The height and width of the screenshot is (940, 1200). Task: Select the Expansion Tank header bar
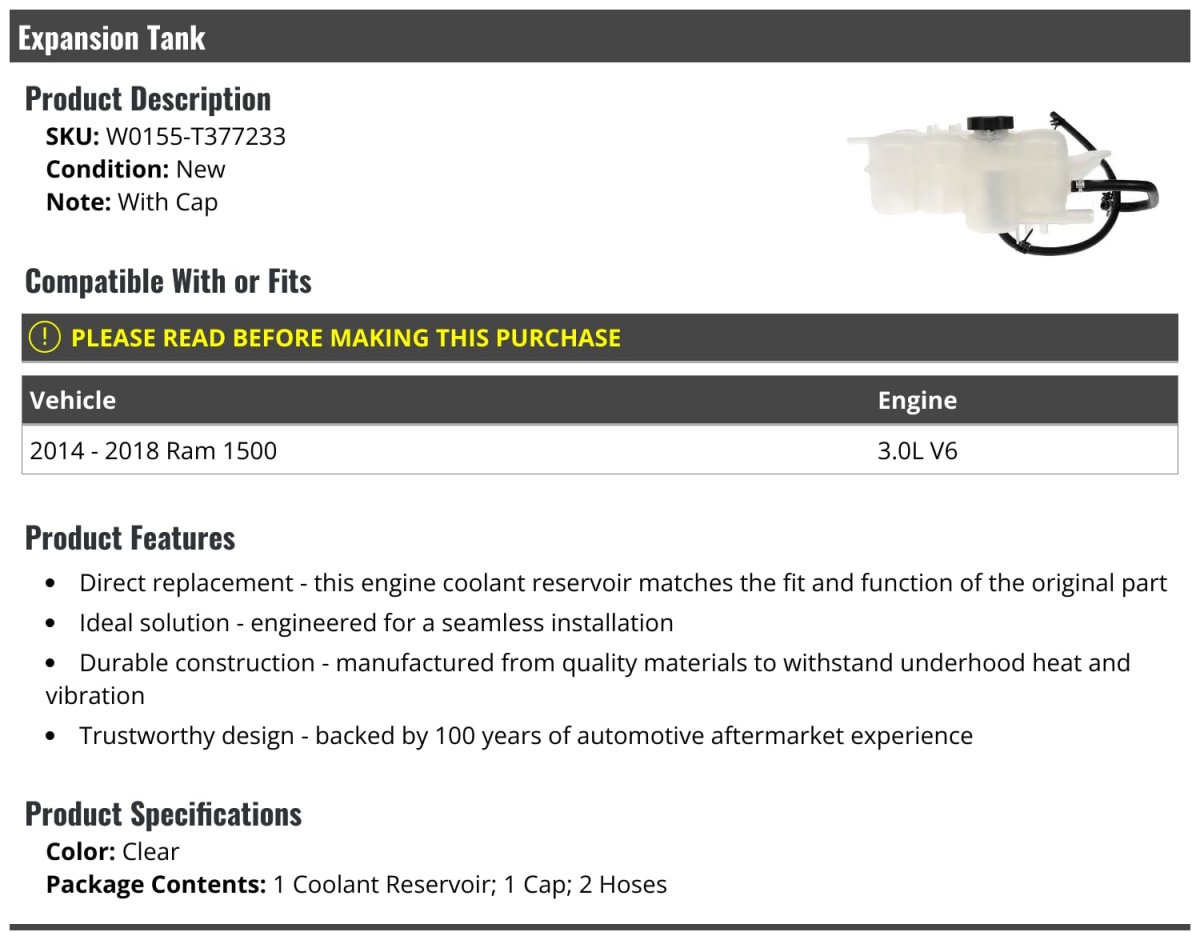coord(600,37)
